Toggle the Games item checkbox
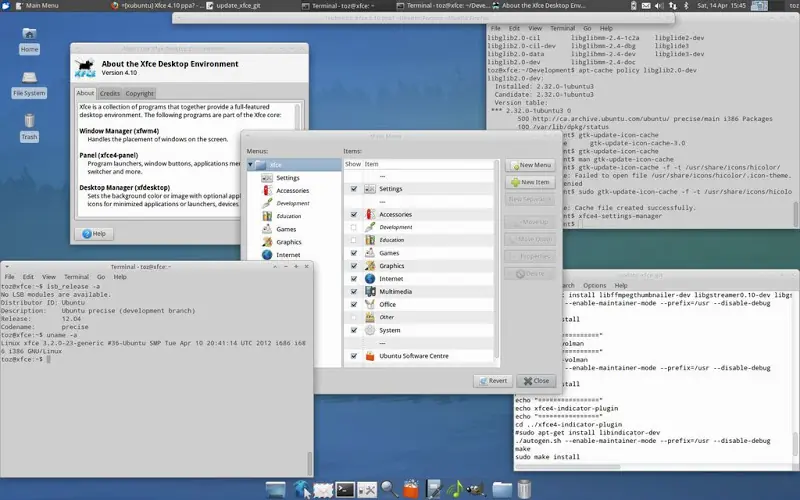800x500 pixels. pos(354,253)
